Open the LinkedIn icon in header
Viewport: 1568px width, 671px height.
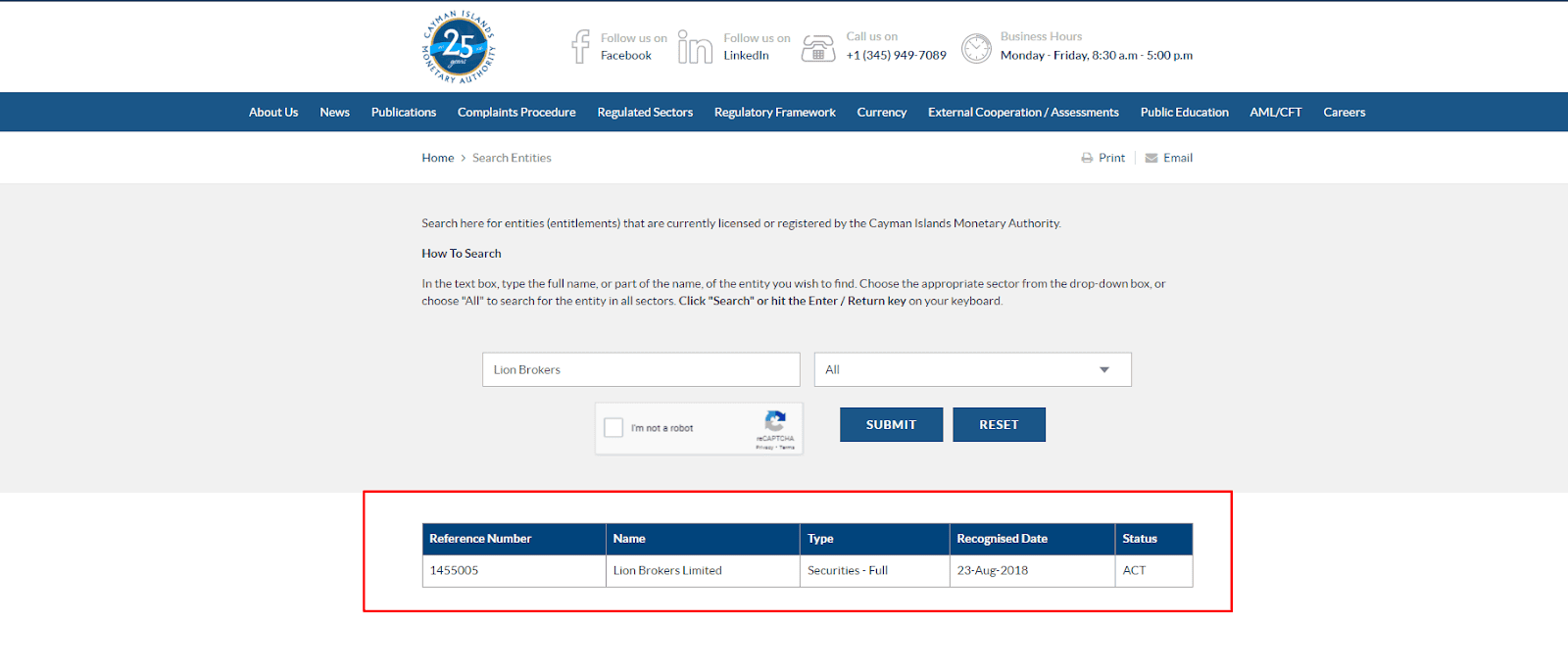[695, 46]
